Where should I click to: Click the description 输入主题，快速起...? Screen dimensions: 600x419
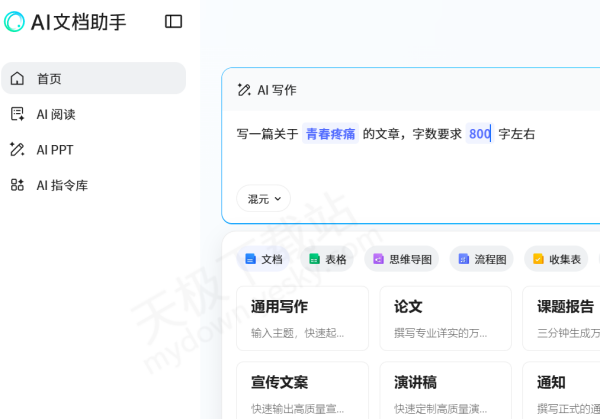297,333
